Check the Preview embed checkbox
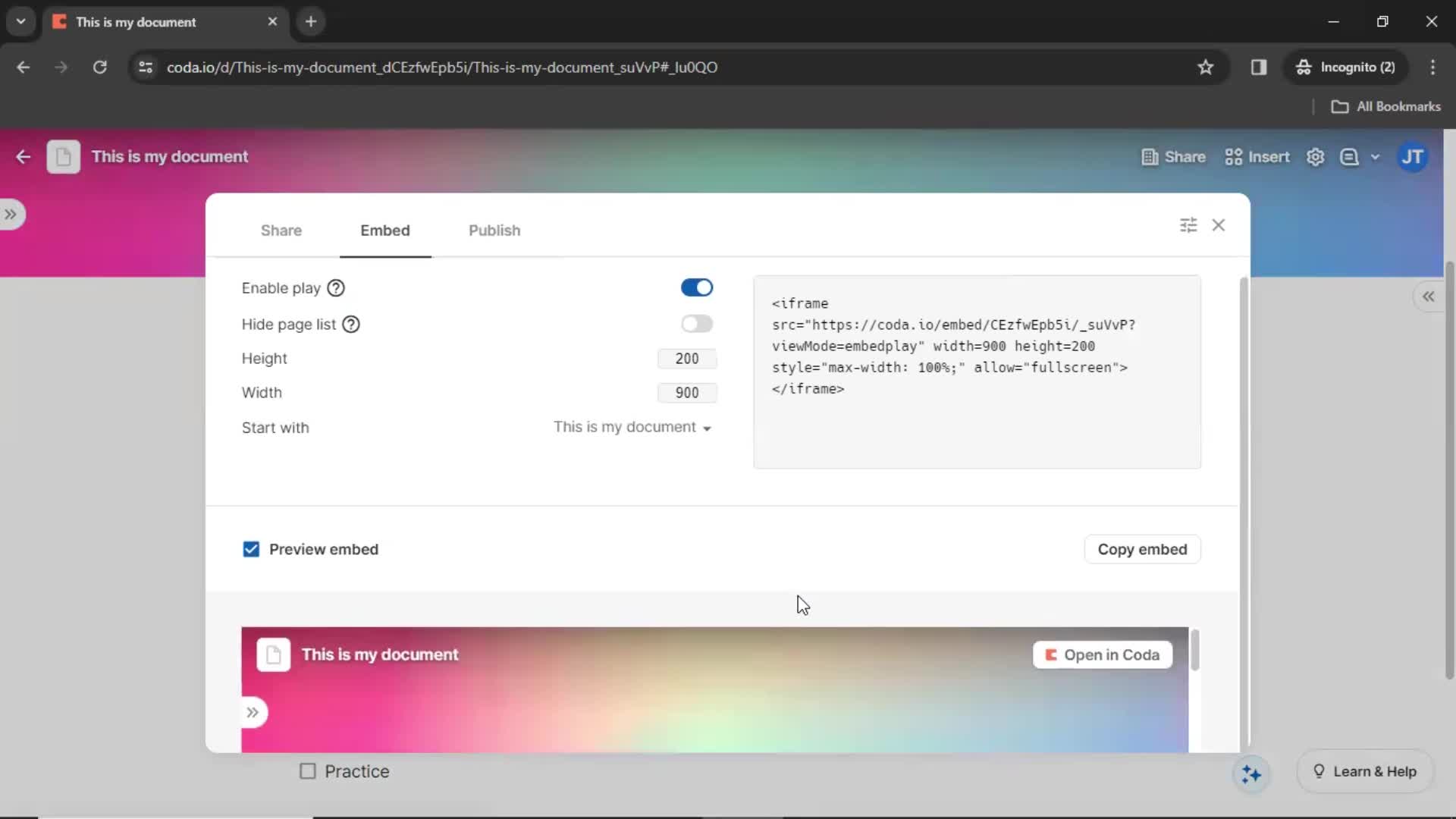1456x819 pixels. click(251, 549)
